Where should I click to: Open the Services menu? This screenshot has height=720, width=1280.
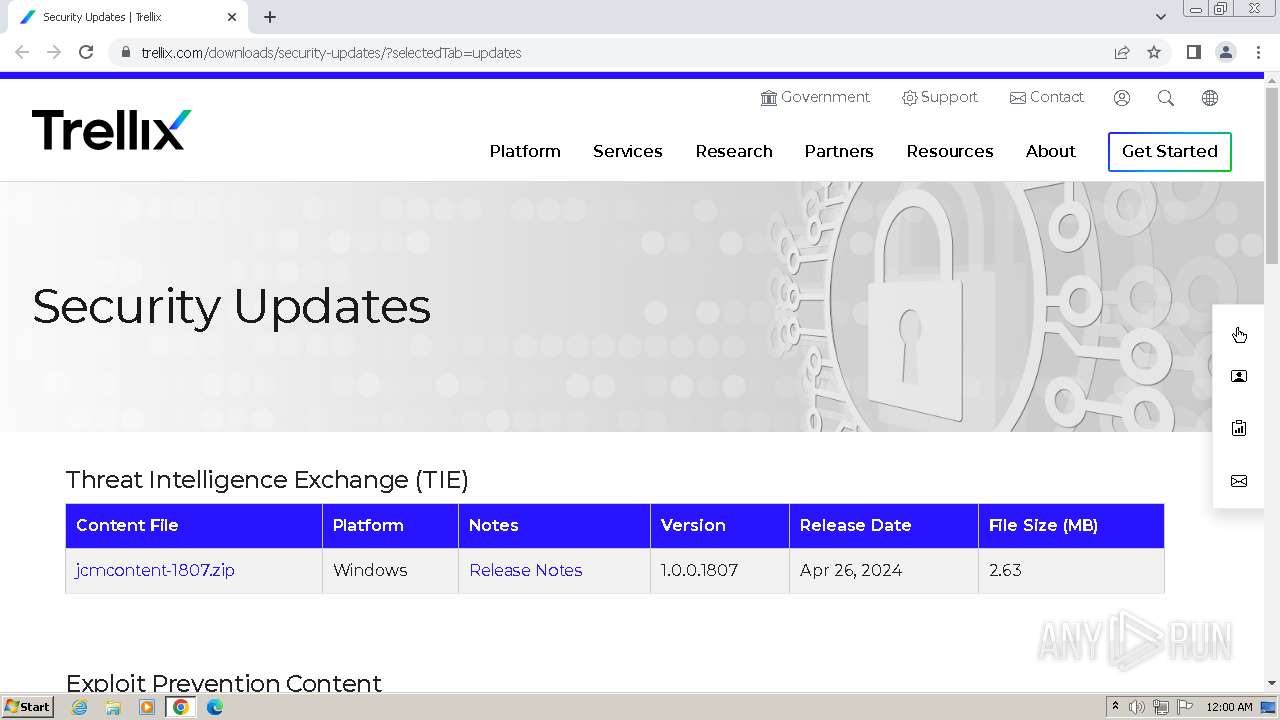[628, 151]
